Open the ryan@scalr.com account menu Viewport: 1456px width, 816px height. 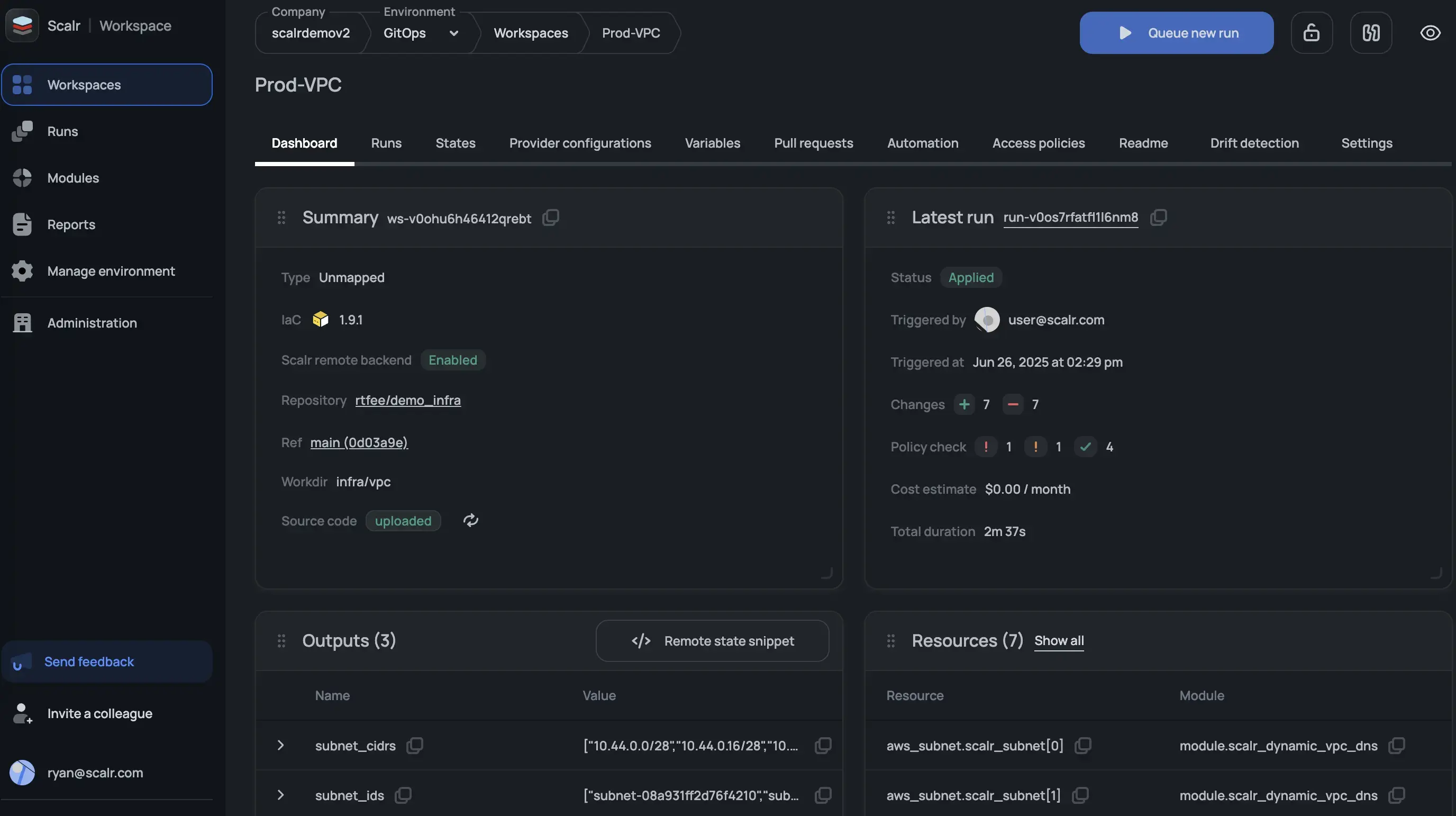[x=107, y=773]
